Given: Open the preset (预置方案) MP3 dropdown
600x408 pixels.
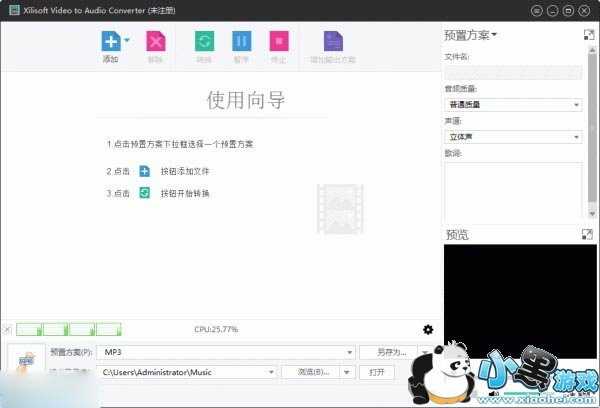Looking at the screenshot, I should tap(349, 352).
